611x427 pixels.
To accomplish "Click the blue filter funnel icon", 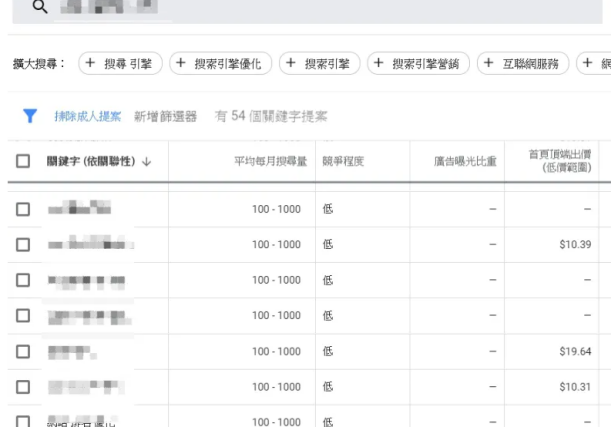I will point(30,116).
